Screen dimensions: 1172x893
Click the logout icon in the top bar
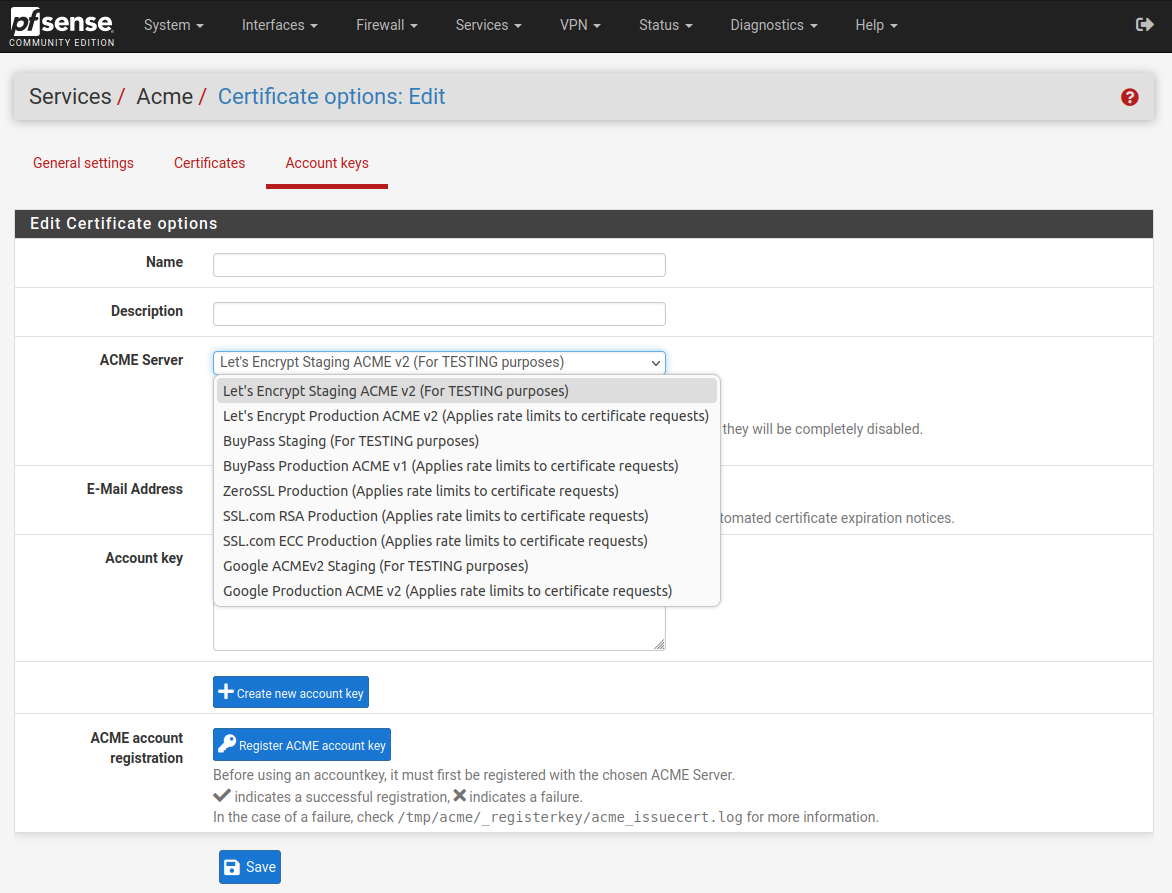click(x=1144, y=25)
